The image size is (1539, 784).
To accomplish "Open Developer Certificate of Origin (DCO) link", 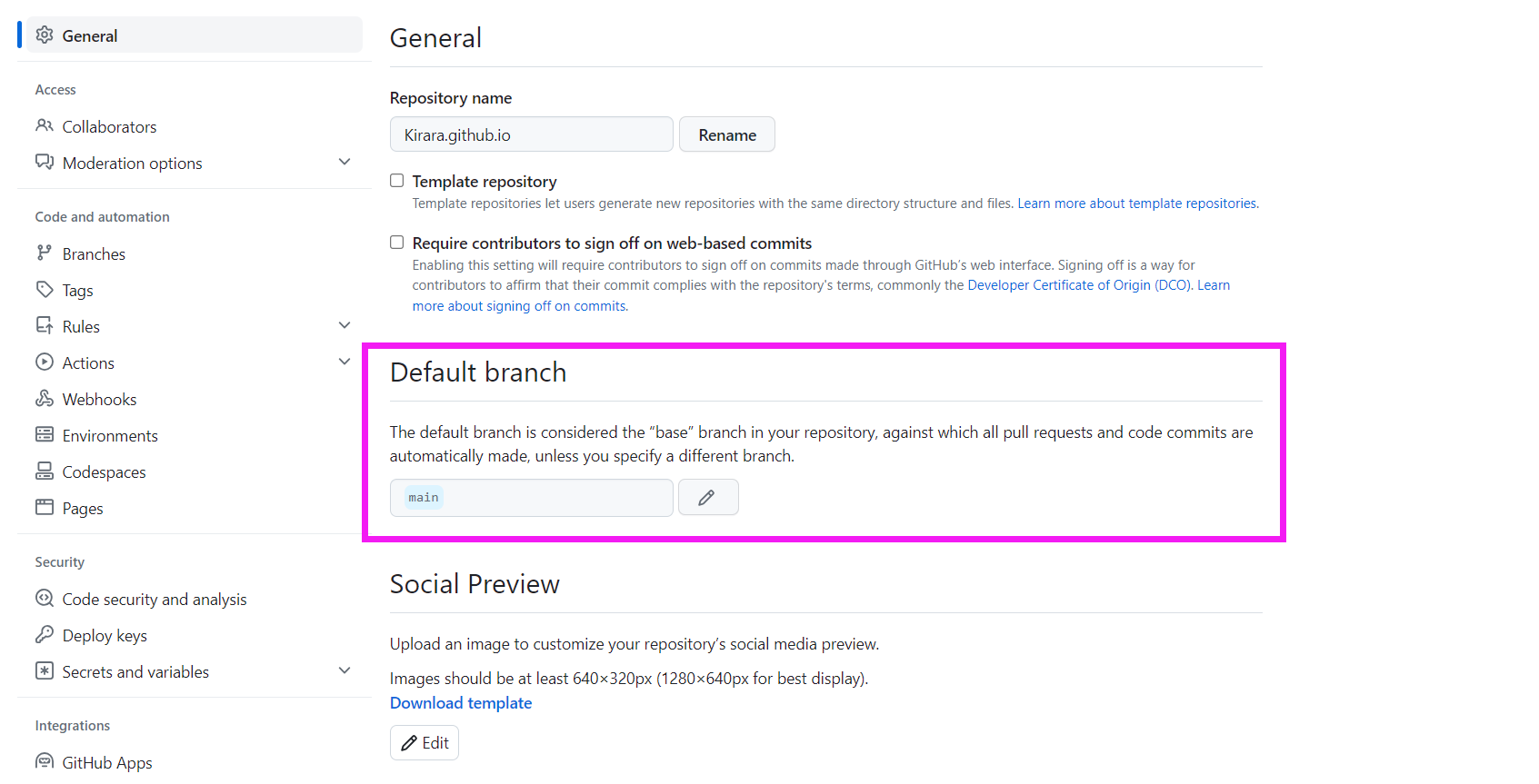I will (1078, 285).
